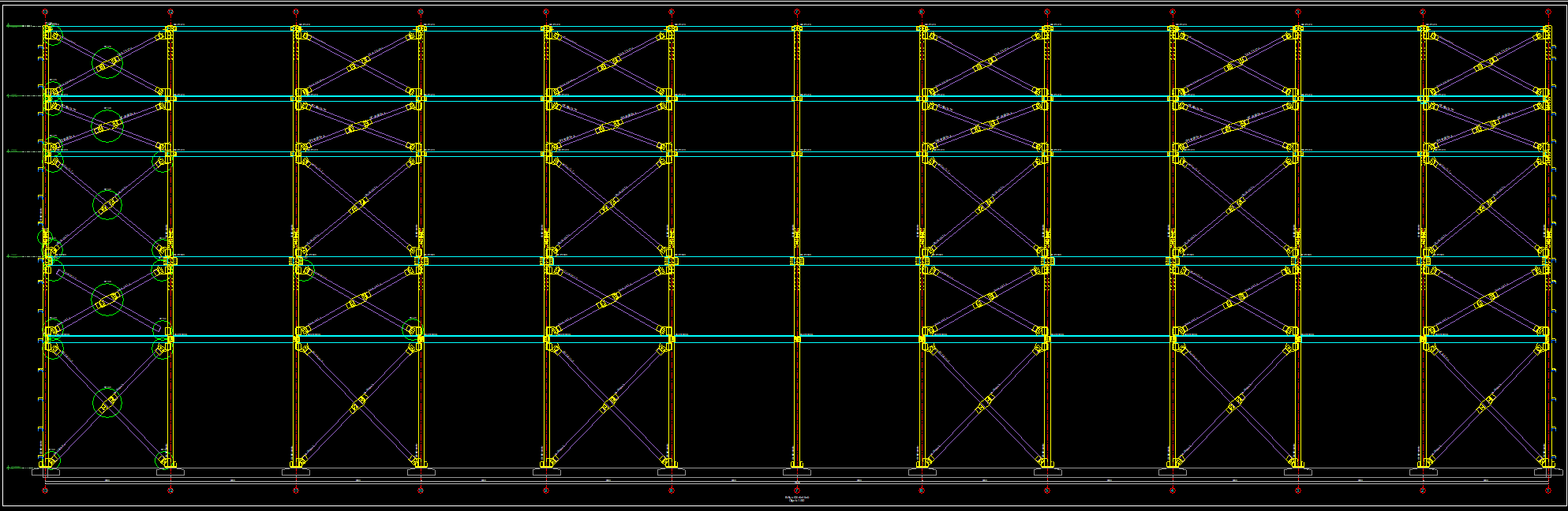Click the base plate of column on grid 1
This screenshot has width=1568, height=511.
[1548, 464]
